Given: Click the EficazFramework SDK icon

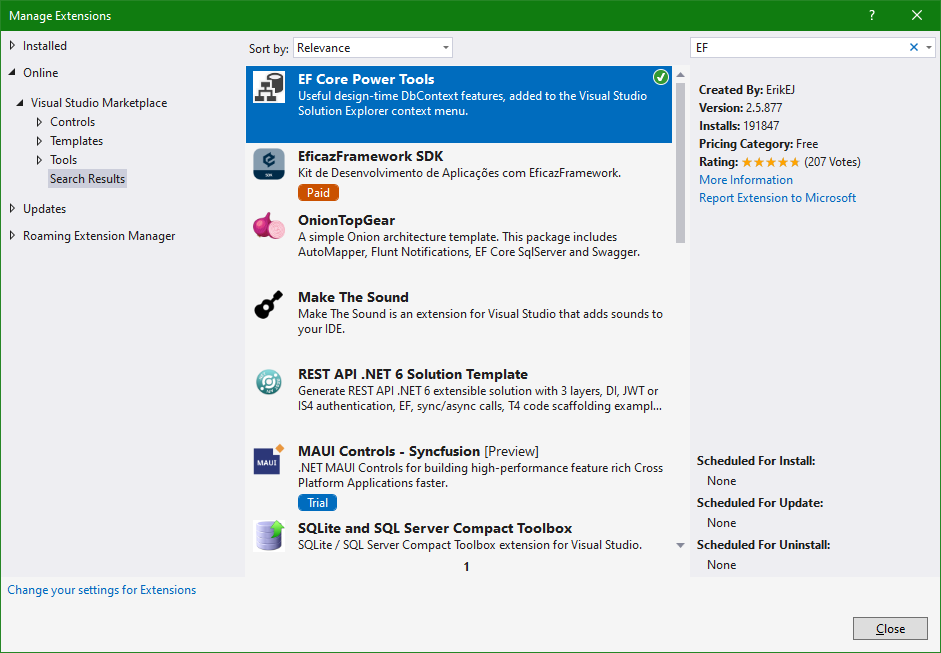Looking at the screenshot, I should pos(268,164).
